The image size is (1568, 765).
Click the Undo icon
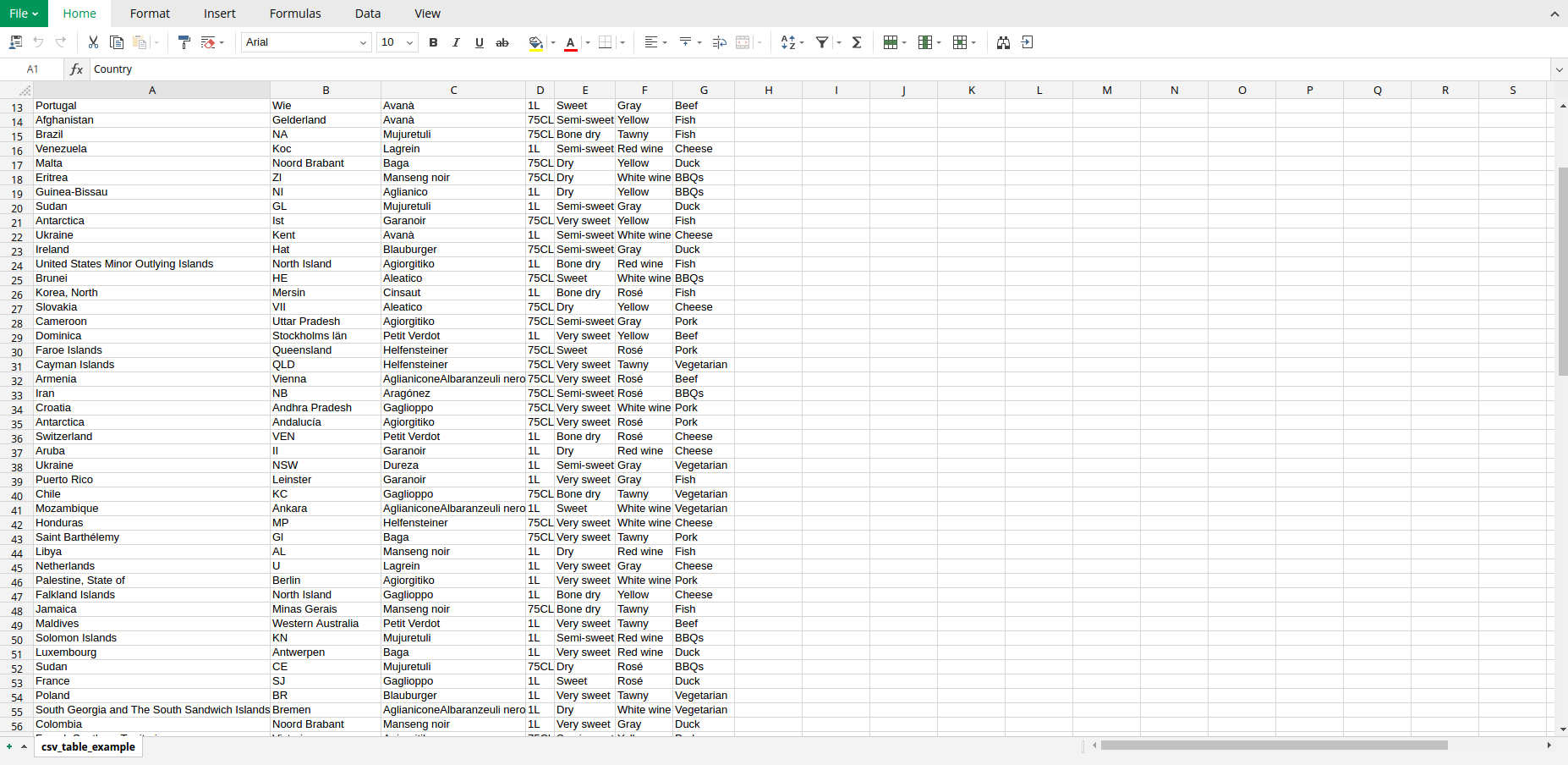click(x=38, y=42)
